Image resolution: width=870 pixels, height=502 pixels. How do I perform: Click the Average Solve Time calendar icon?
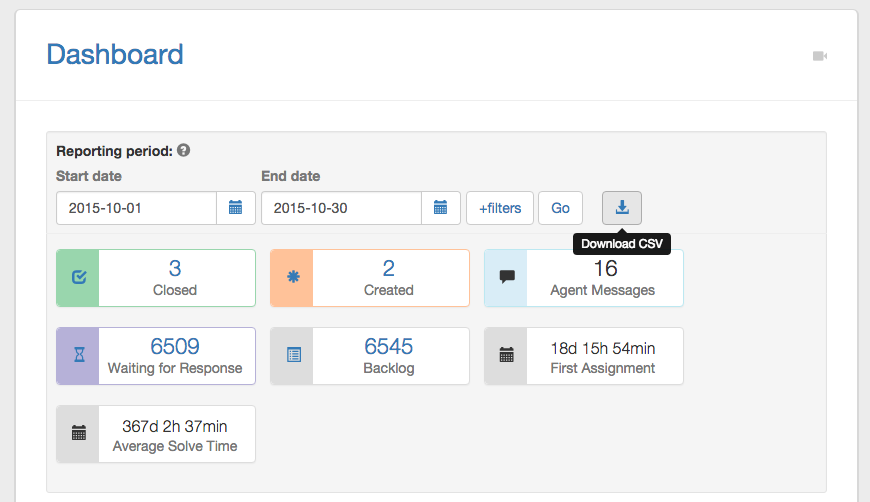[78, 434]
